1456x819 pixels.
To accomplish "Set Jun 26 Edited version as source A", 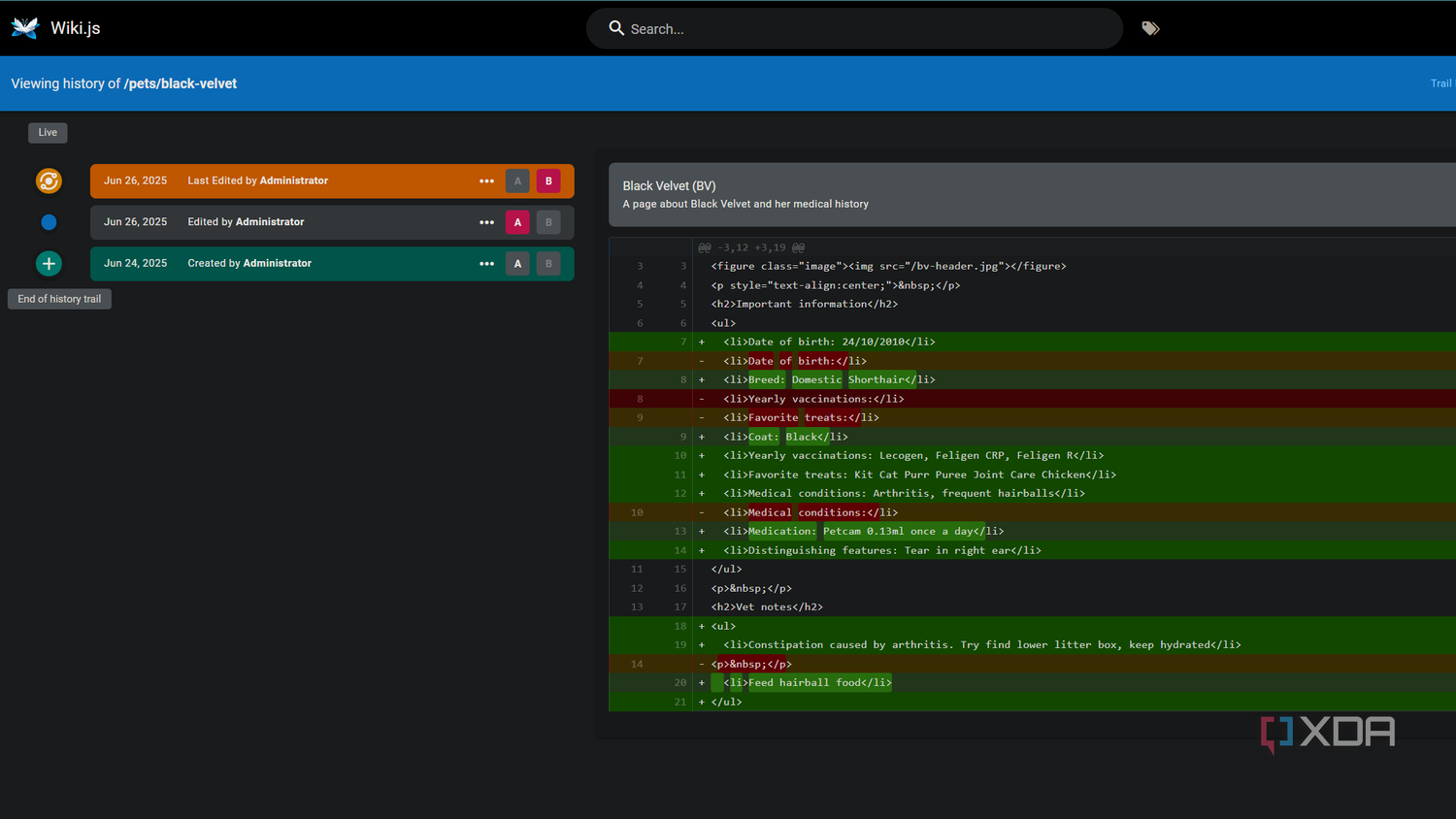I will (x=517, y=222).
